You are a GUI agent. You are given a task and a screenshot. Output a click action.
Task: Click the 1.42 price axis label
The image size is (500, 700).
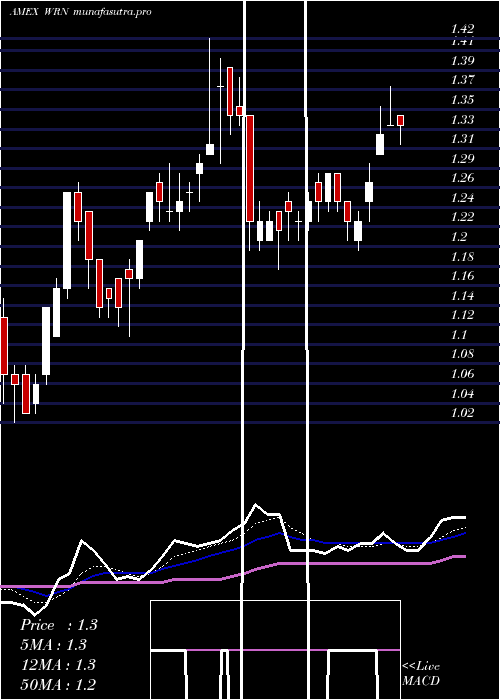click(462, 29)
